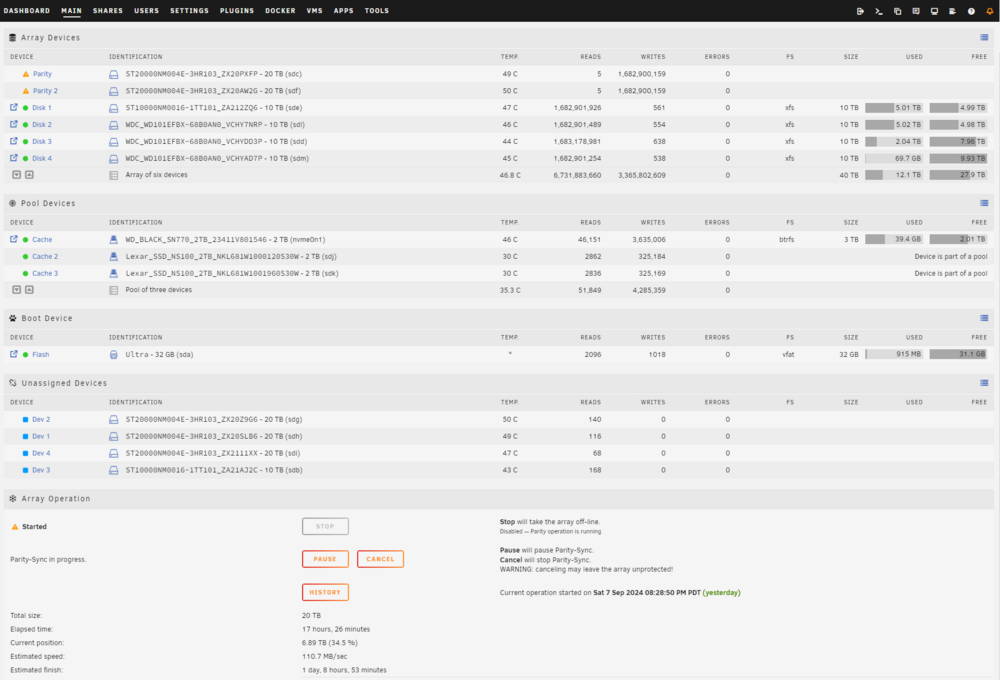Open the feedback speech-bubble icon
The image size is (1000, 680).
915,11
